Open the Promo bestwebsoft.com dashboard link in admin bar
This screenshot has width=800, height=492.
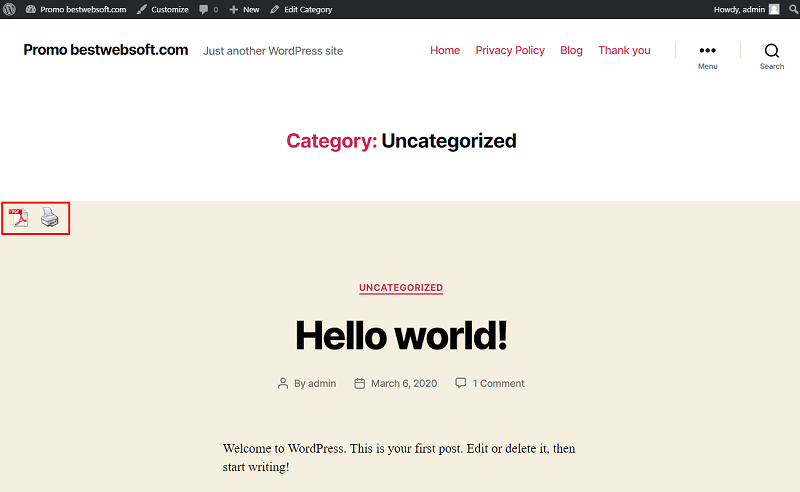tap(76, 9)
